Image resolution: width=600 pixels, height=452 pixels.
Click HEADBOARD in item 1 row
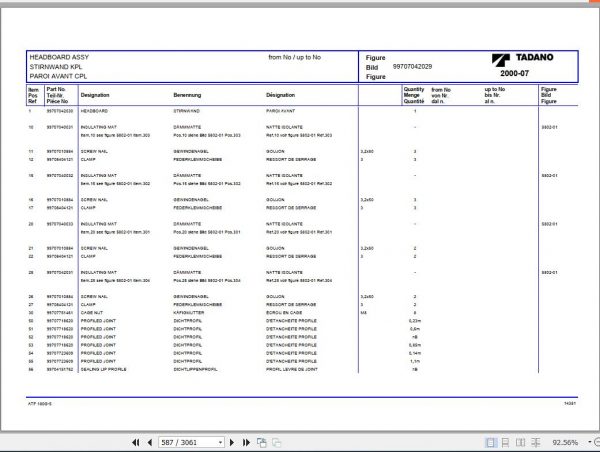[94, 111]
